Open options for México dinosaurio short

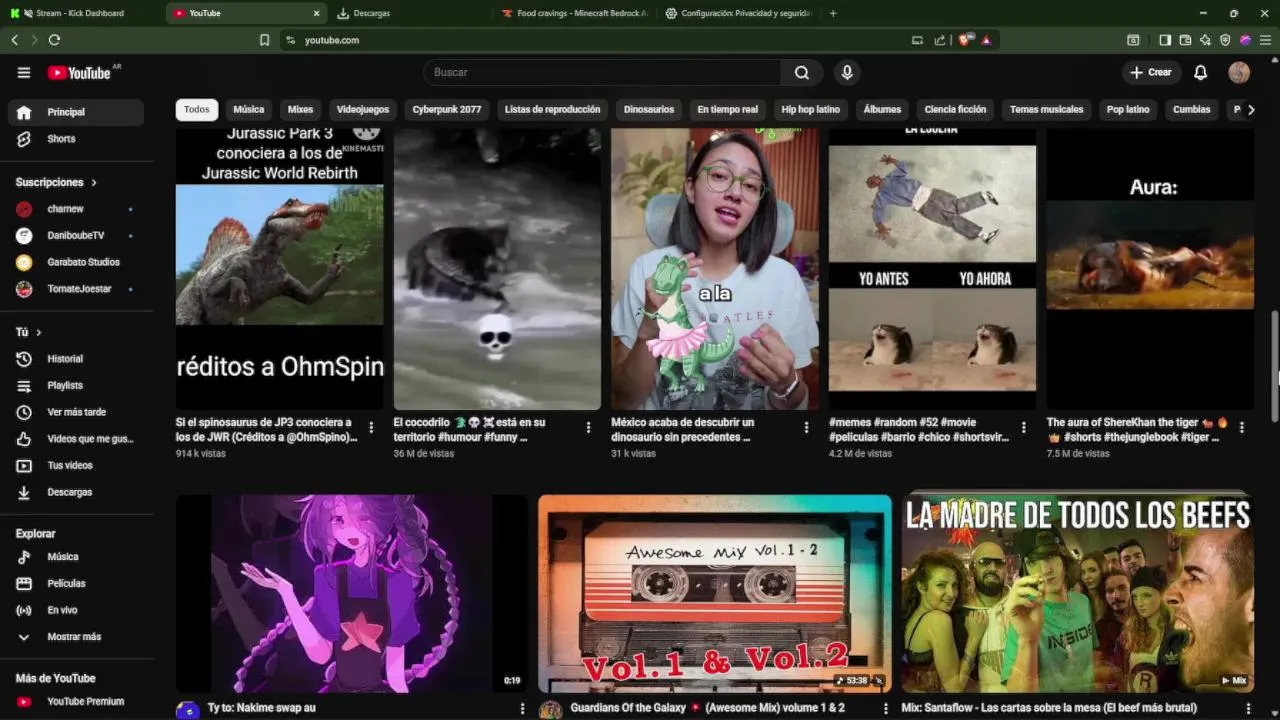coord(806,427)
